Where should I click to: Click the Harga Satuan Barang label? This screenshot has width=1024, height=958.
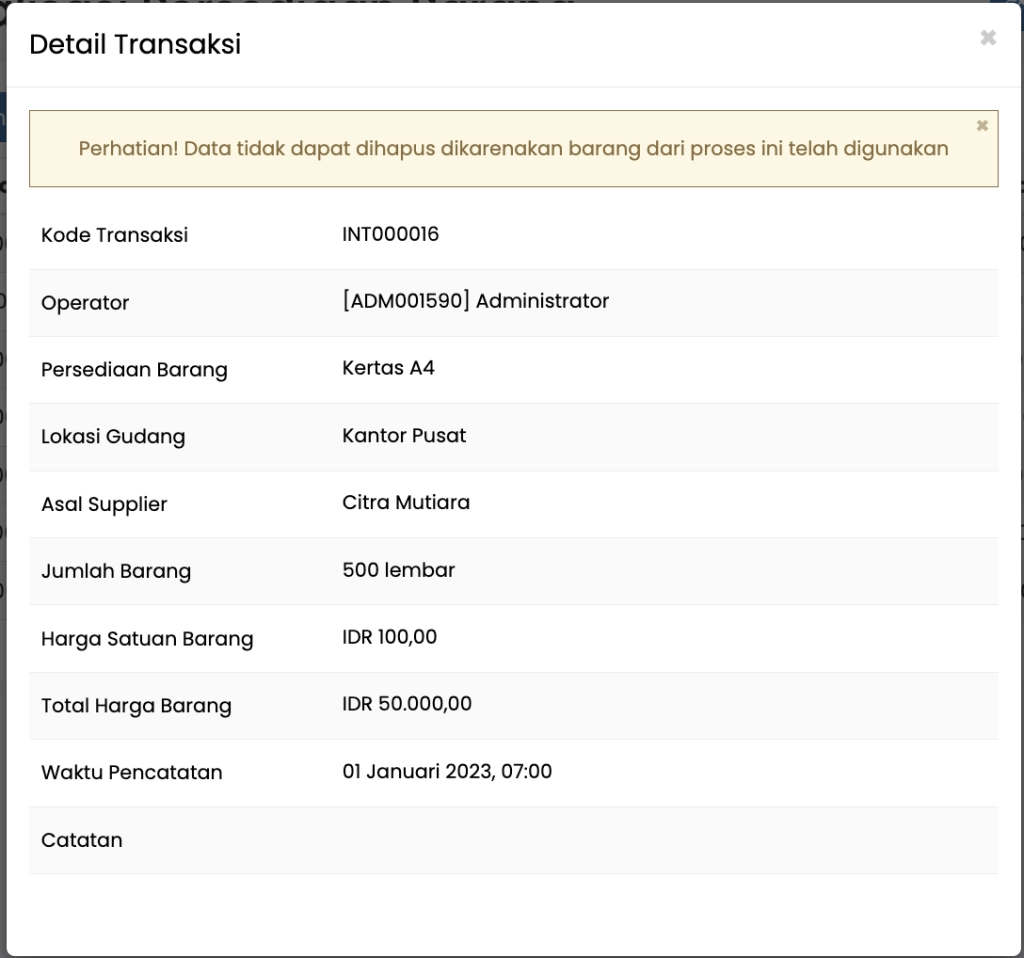147,639
